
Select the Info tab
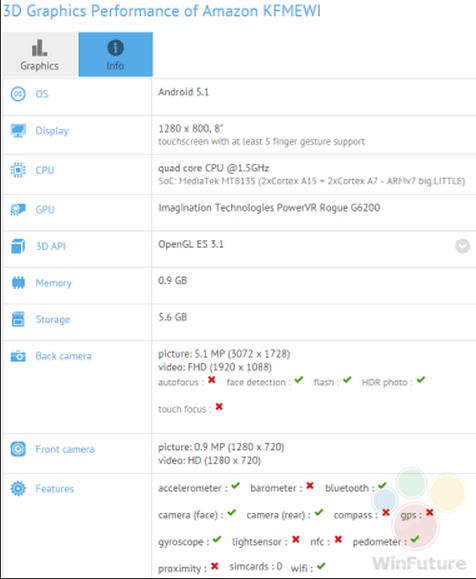coord(116,54)
